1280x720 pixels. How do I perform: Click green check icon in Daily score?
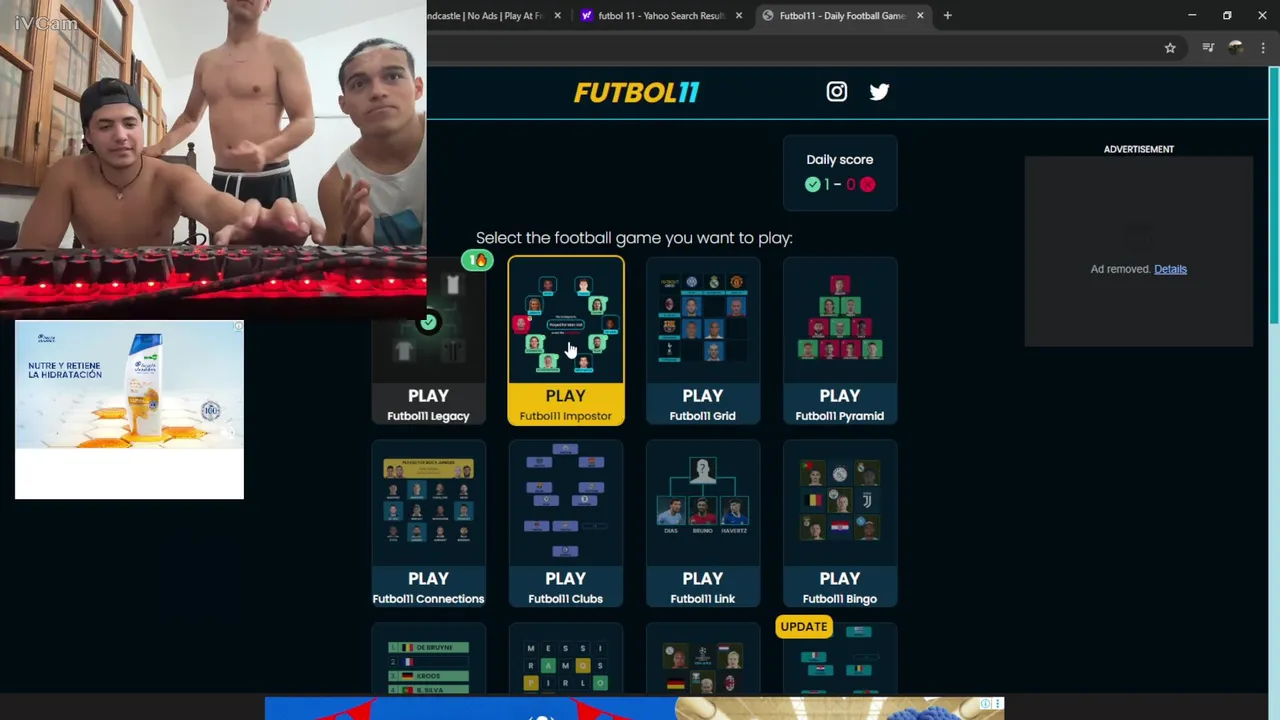[812, 184]
